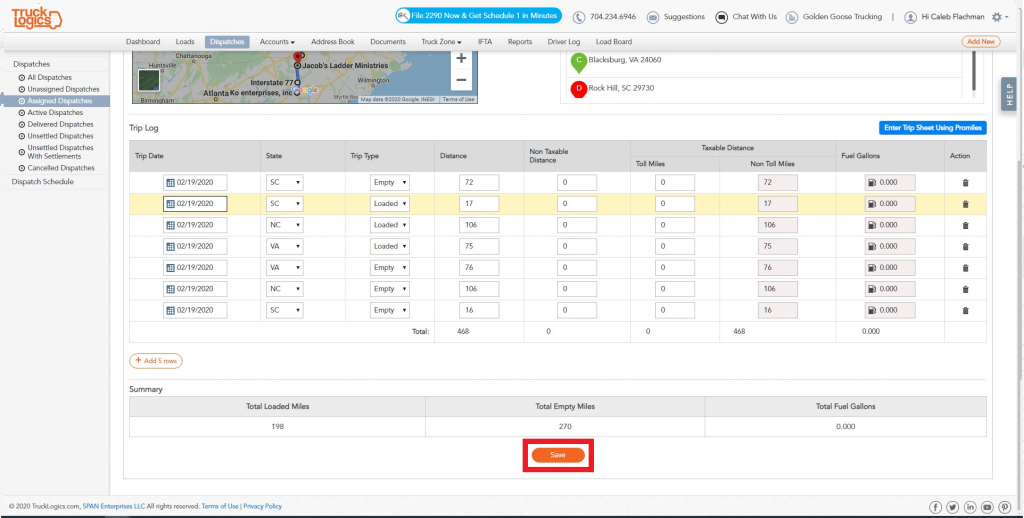Viewport: 1024px width, 518px height.
Task: Open the Pinterest social link
Action: click(1004, 508)
